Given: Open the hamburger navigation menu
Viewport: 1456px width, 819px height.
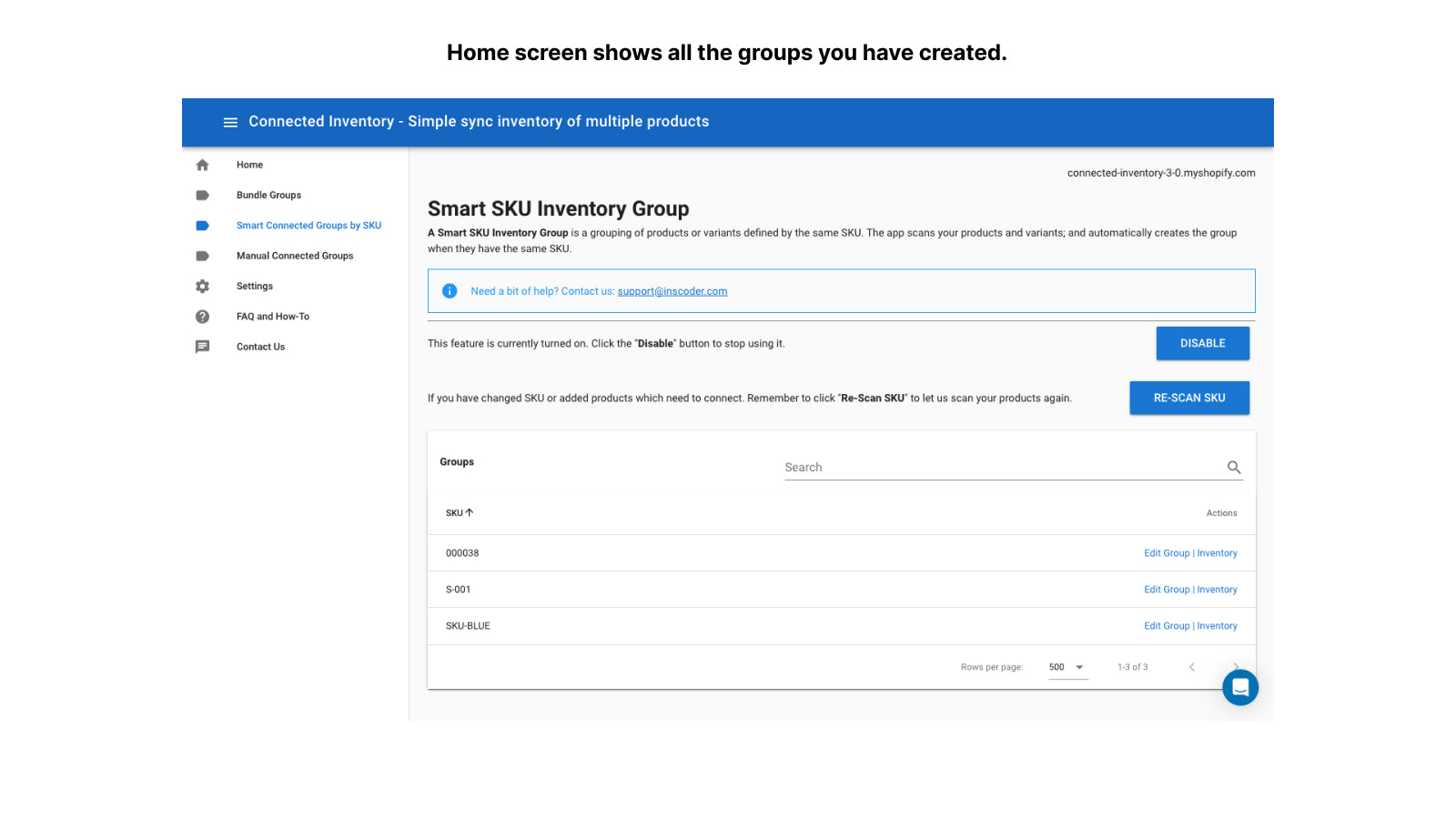Looking at the screenshot, I should [230, 121].
